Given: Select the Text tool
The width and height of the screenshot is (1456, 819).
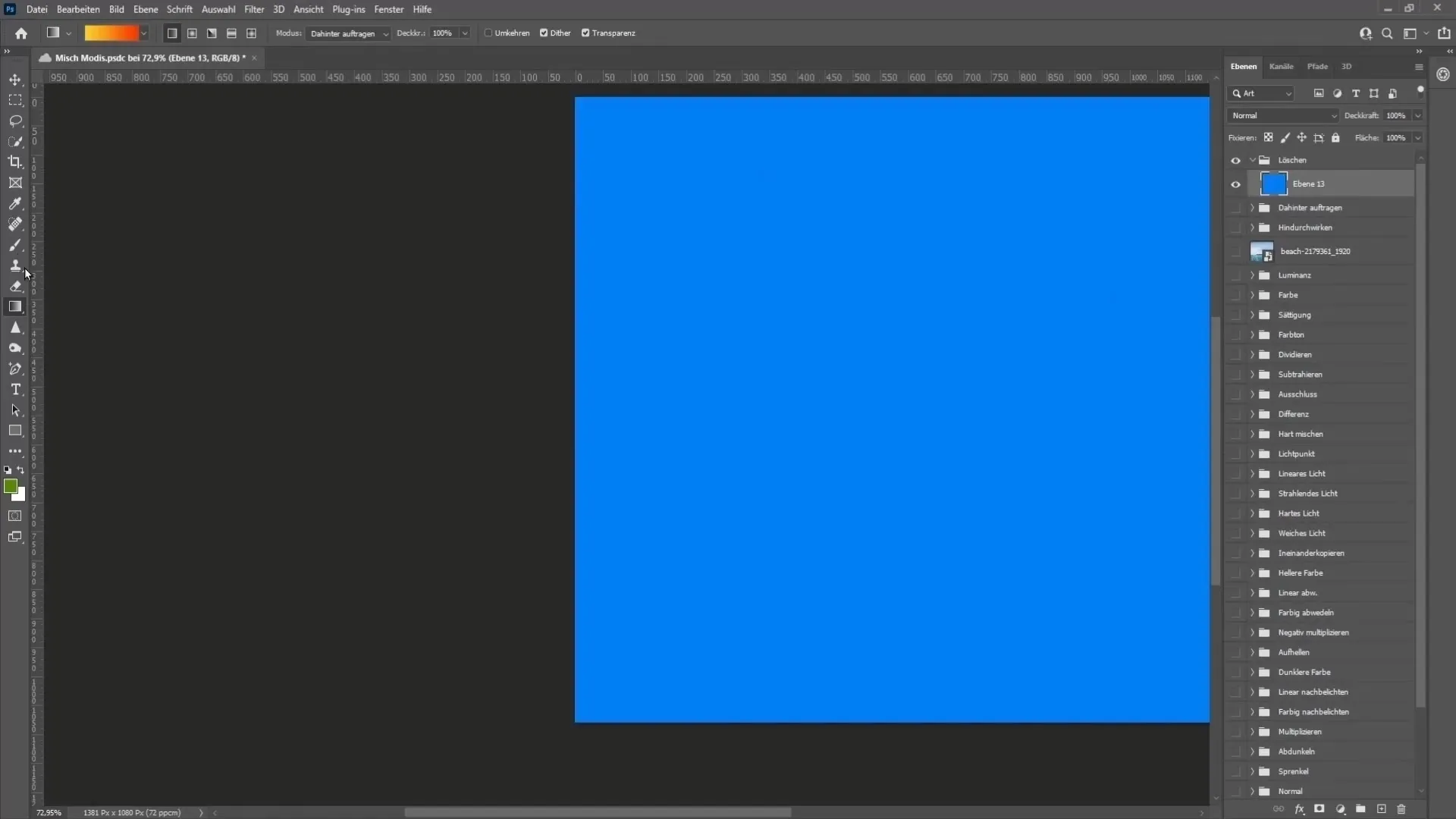Looking at the screenshot, I should [x=15, y=389].
